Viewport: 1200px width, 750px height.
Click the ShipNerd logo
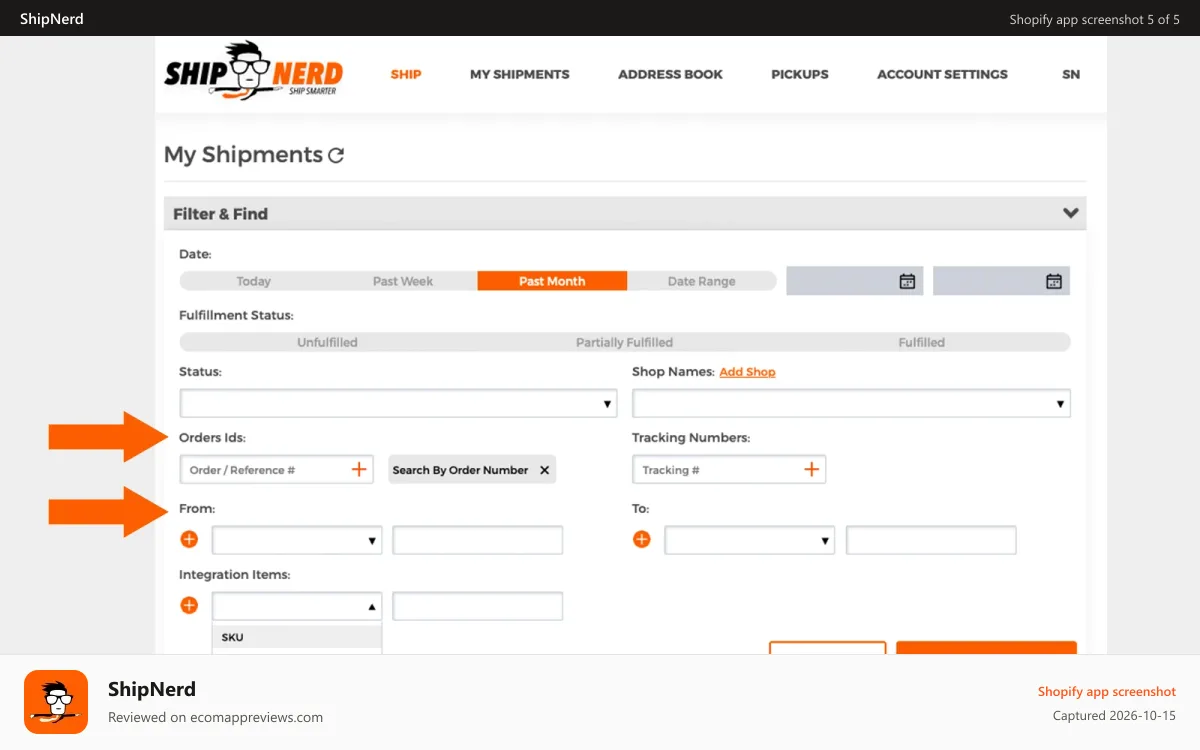coord(253,72)
